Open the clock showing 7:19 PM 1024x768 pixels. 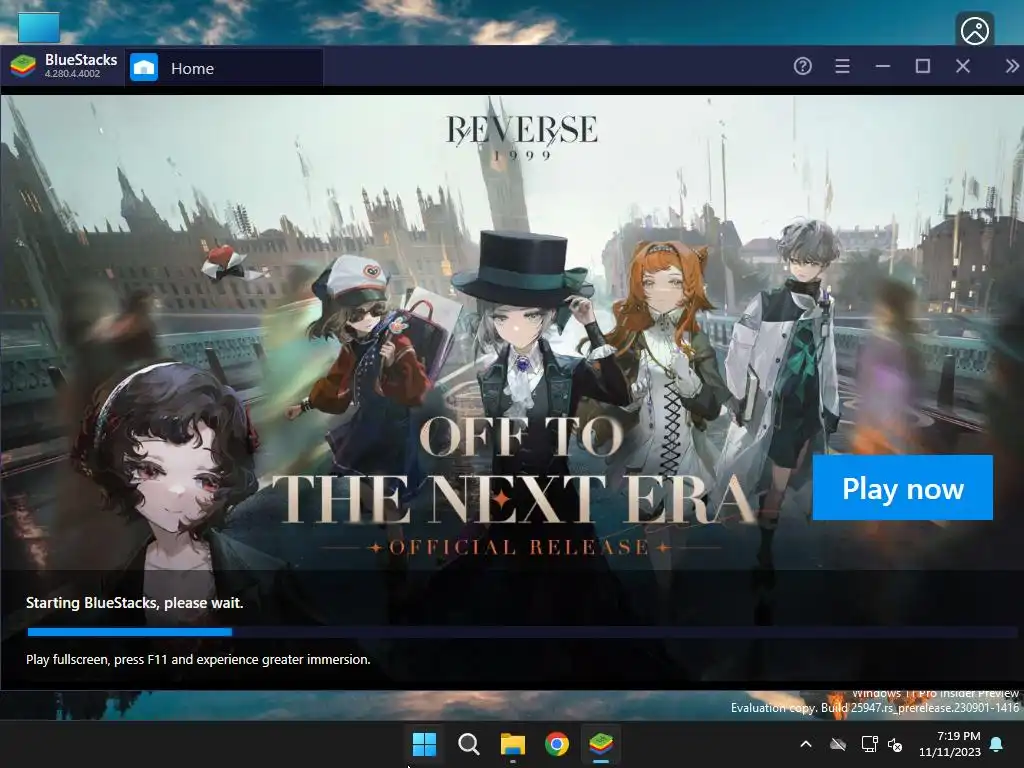[950, 744]
